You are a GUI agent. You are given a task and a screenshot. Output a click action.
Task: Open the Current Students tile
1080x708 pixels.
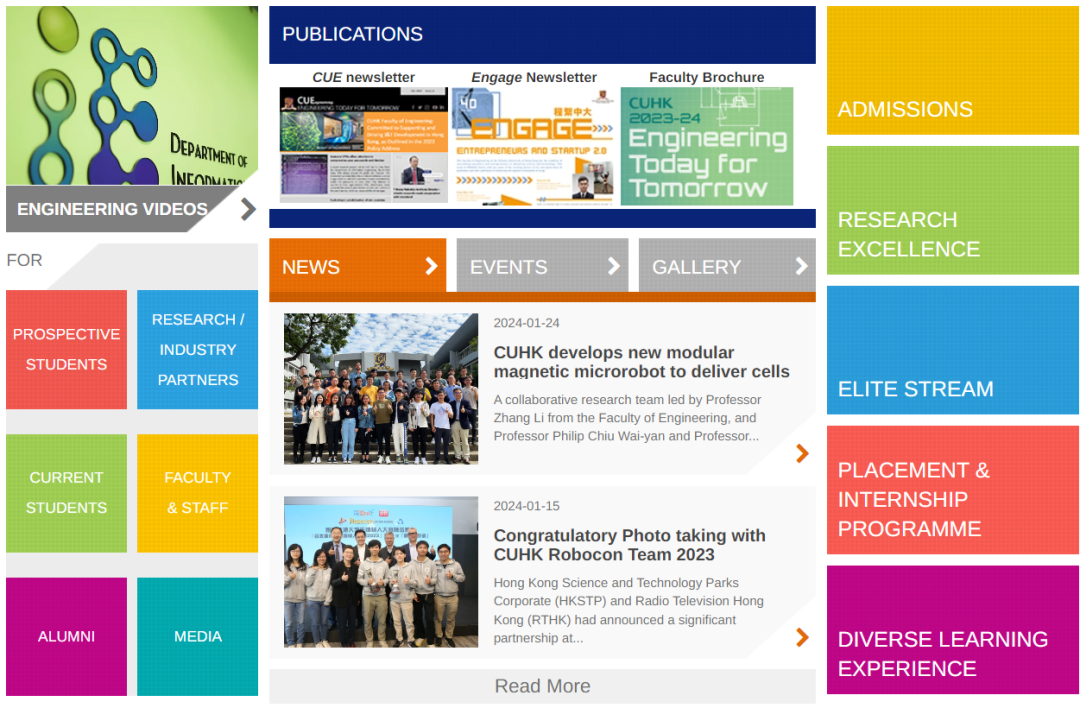[x=66, y=493]
